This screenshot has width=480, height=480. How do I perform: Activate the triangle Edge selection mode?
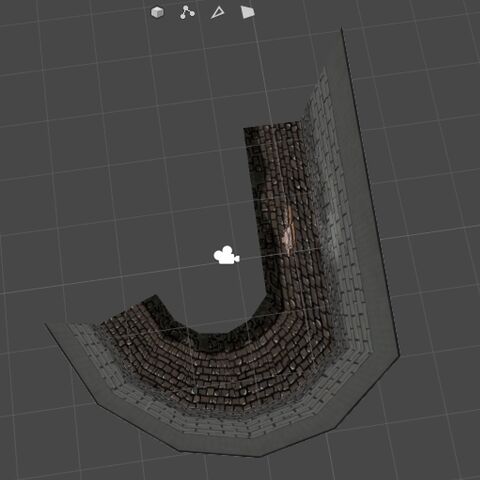coord(217,13)
